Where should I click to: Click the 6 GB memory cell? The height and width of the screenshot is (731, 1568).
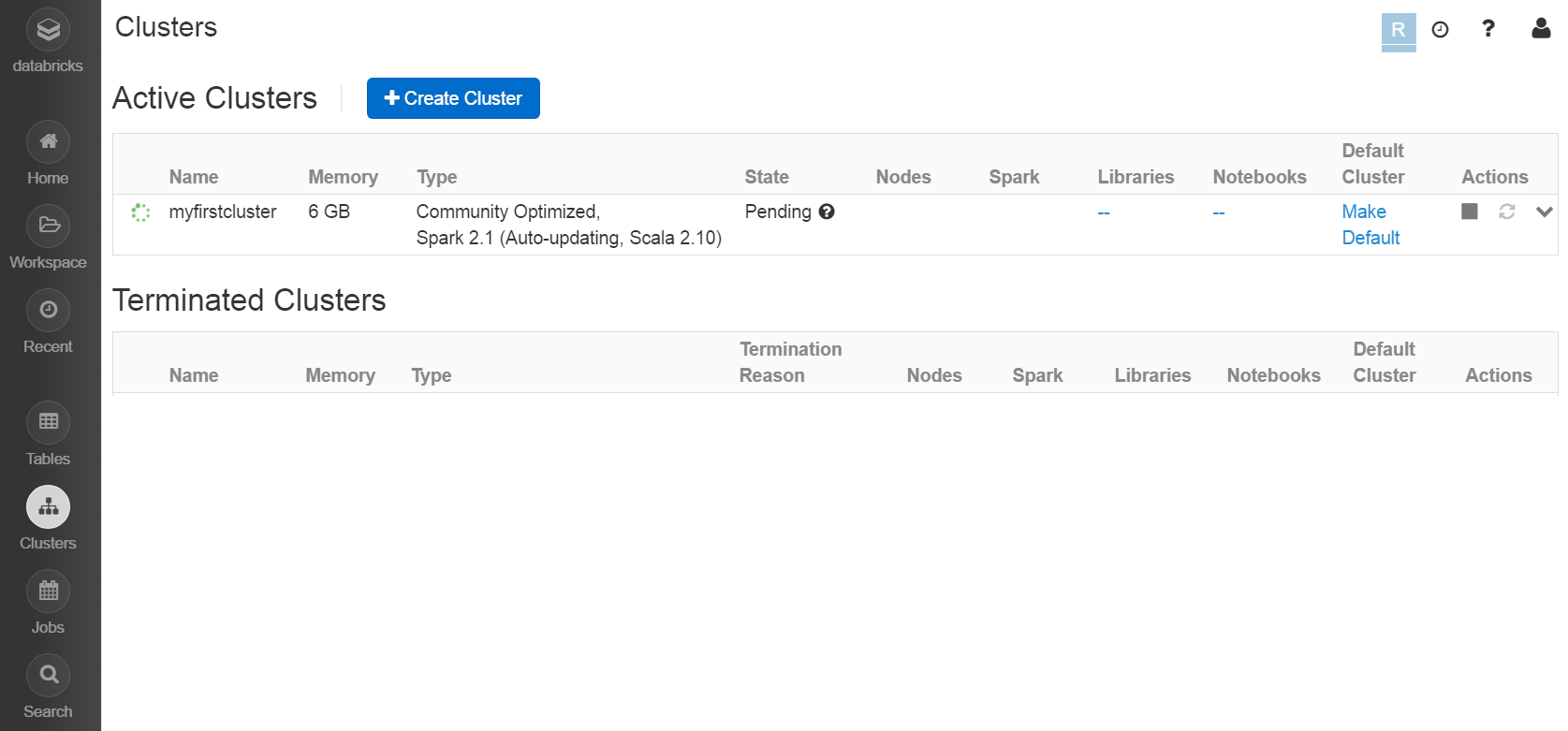(330, 212)
